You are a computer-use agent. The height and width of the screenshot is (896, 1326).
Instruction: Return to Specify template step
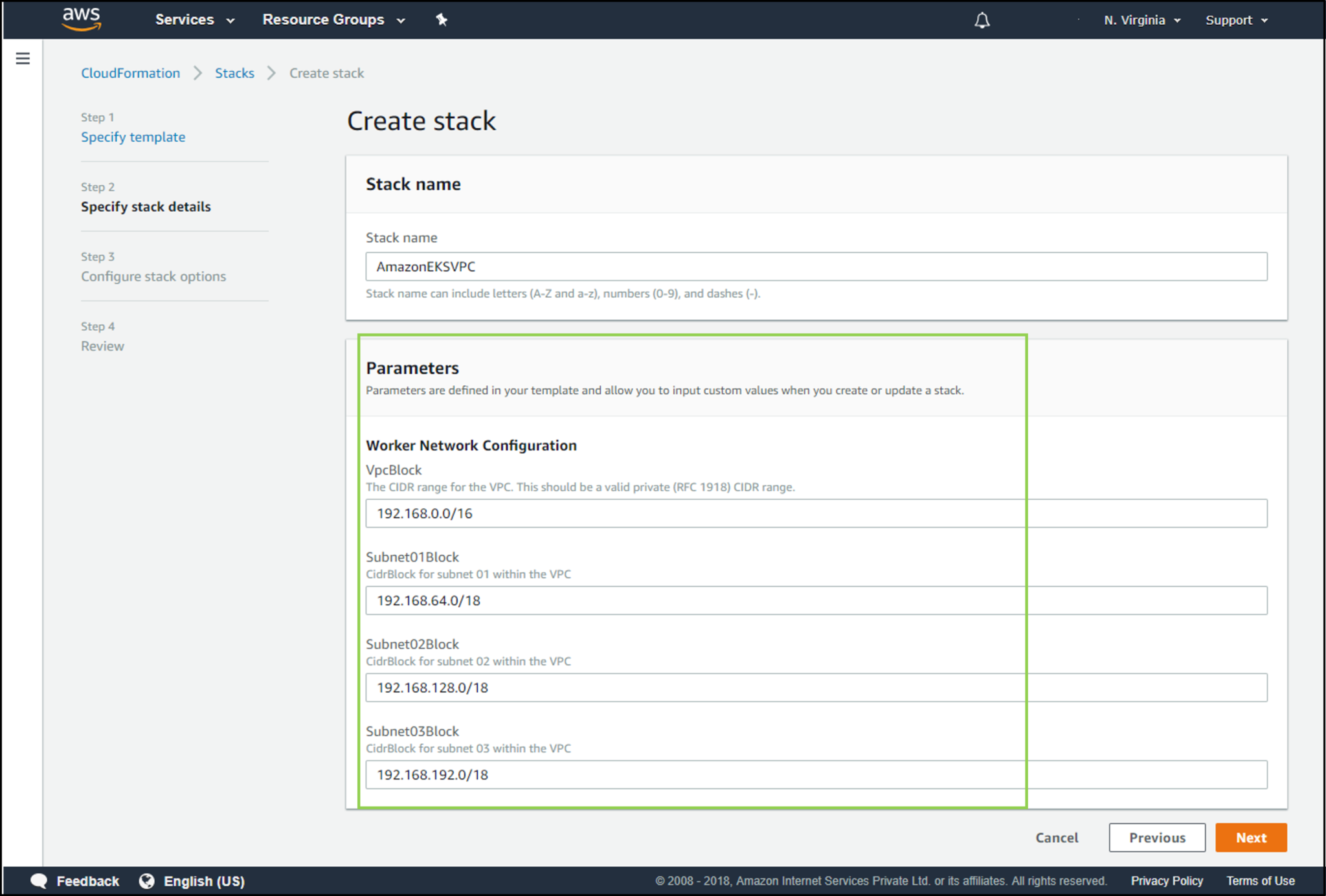(x=133, y=137)
